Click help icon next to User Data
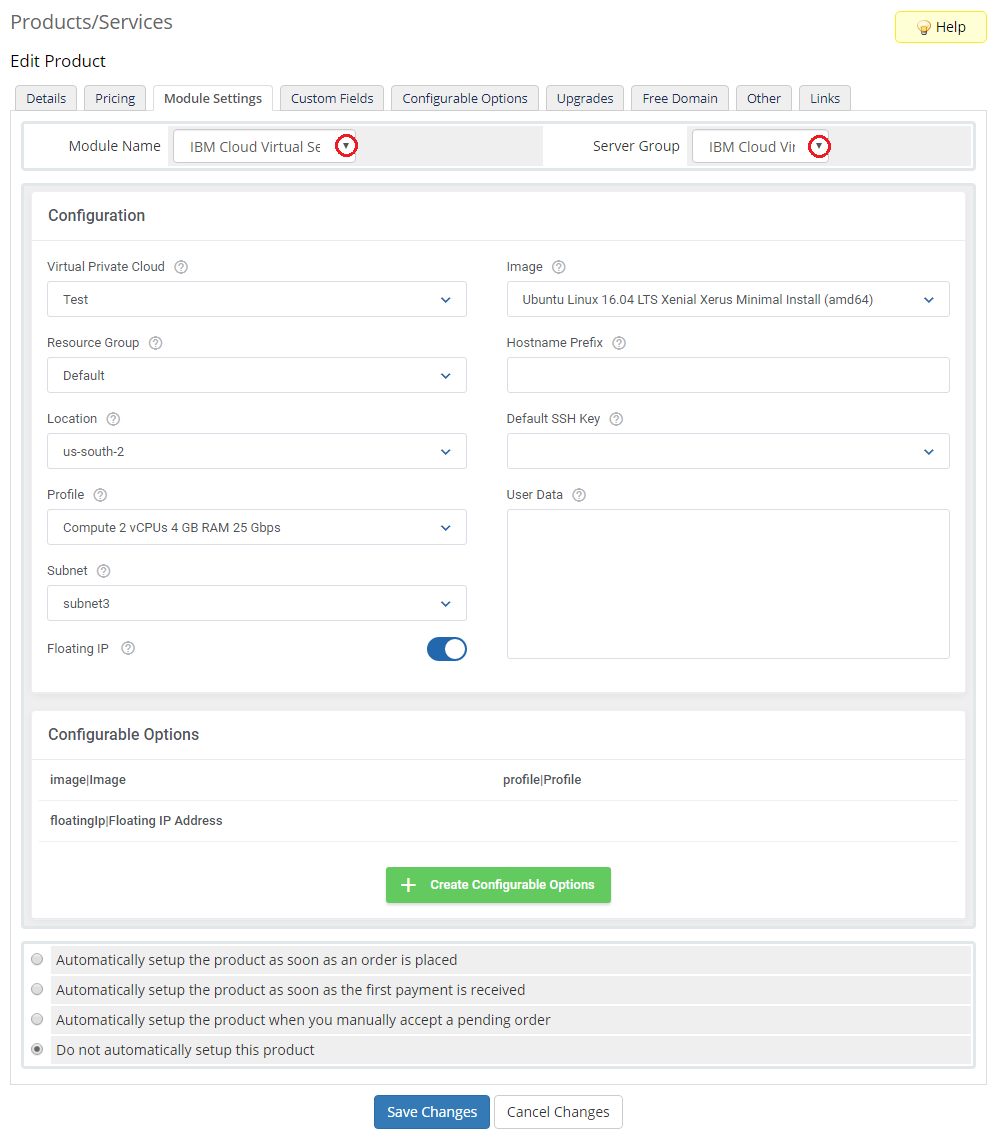The height and width of the screenshot is (1141, 998). (579, 495)
